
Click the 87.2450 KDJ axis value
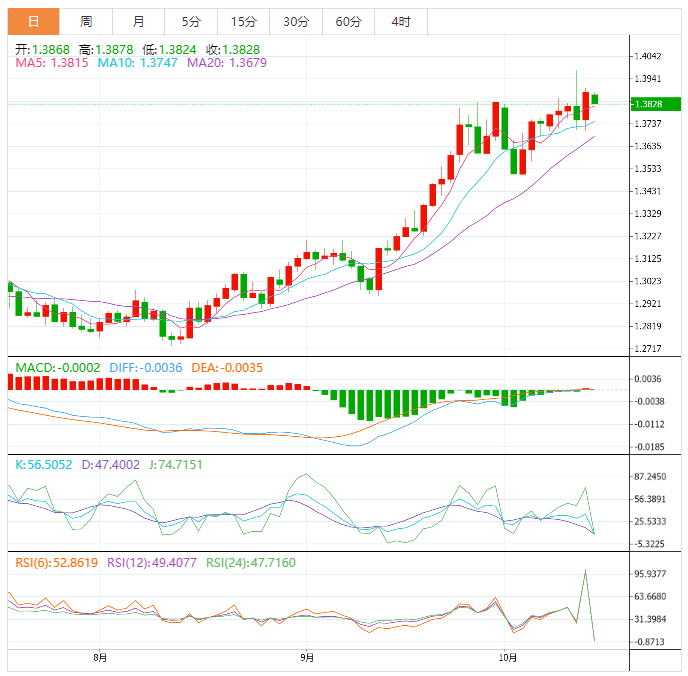click(650, 476)
